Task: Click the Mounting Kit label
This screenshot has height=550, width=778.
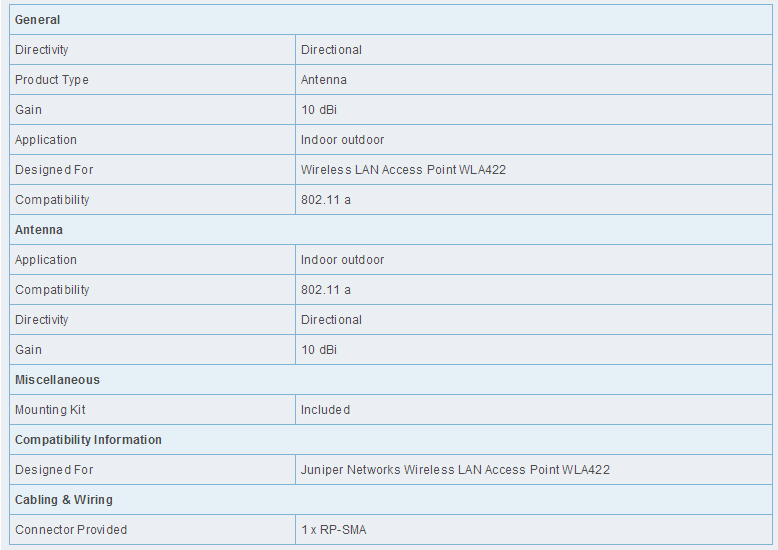Action: click(x=49, y=410)
